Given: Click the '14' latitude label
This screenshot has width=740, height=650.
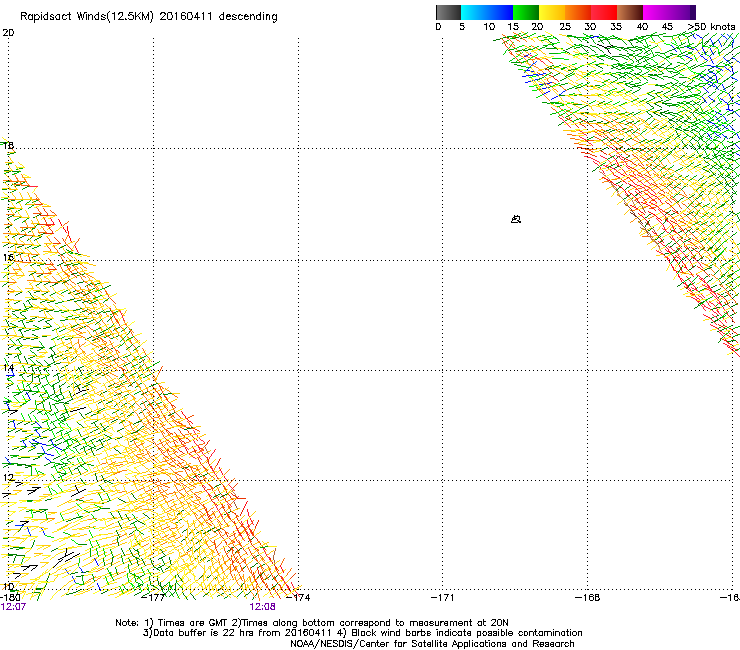Looking at the screenshot, I should coord(8,368).
